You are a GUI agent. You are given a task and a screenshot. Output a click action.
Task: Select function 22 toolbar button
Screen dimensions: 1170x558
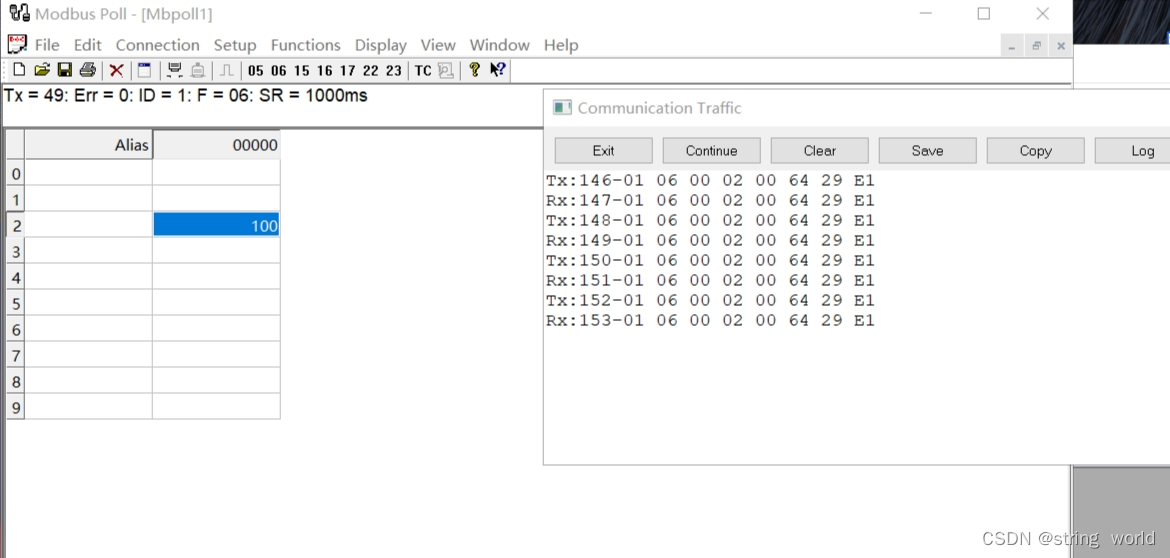tap(371, 71)
